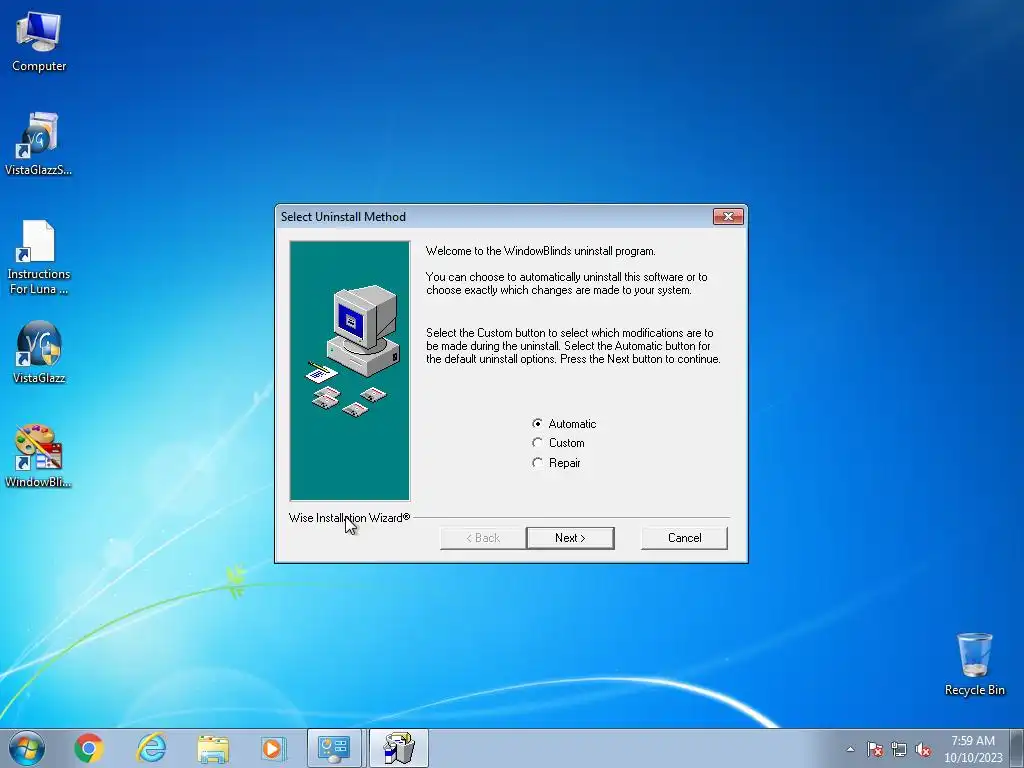The width and height of the screenshot is (1024, 768).
Task: Click the Next button to continue
Action: [x=570, y=538]
